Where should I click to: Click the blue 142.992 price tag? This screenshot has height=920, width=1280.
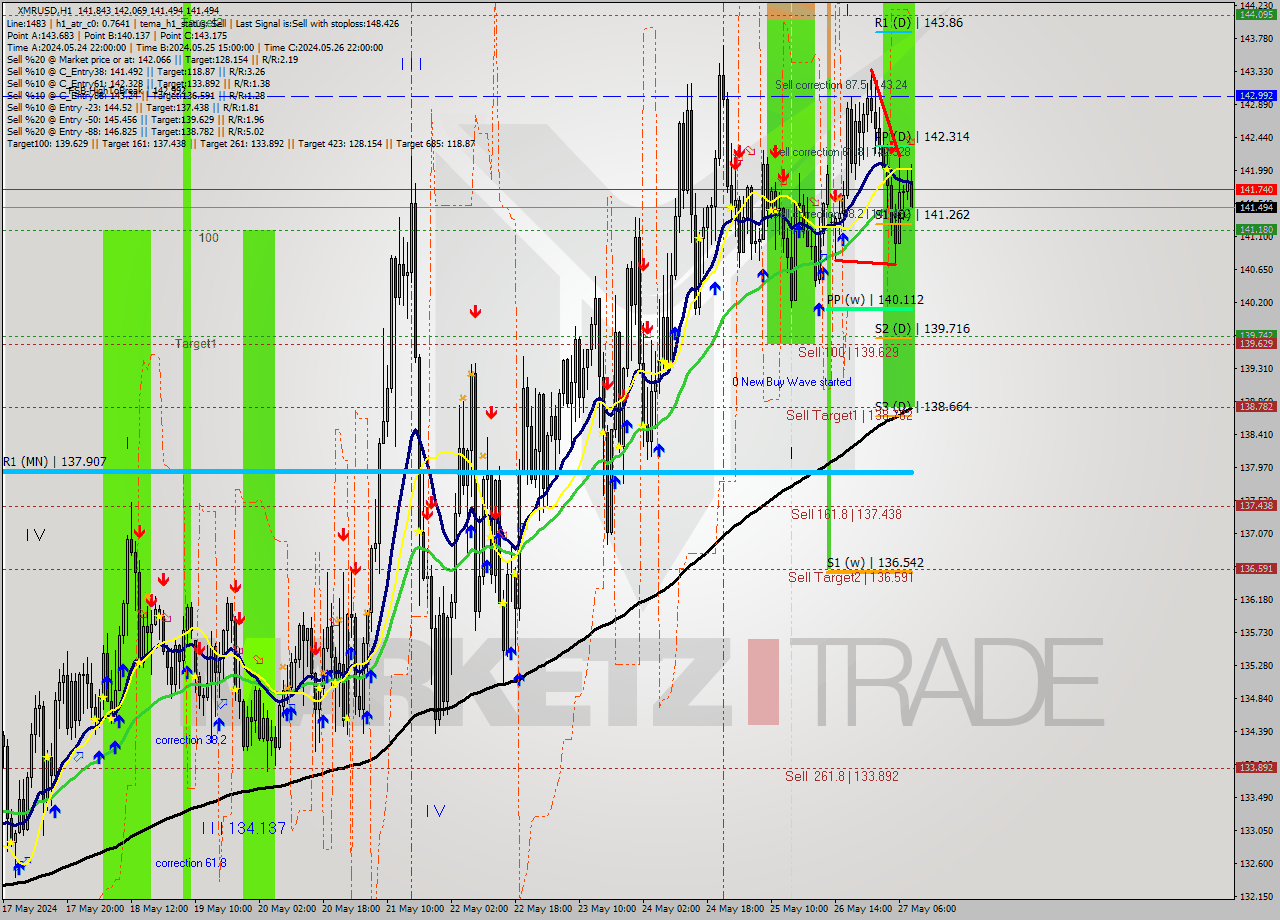point(1256,96)
